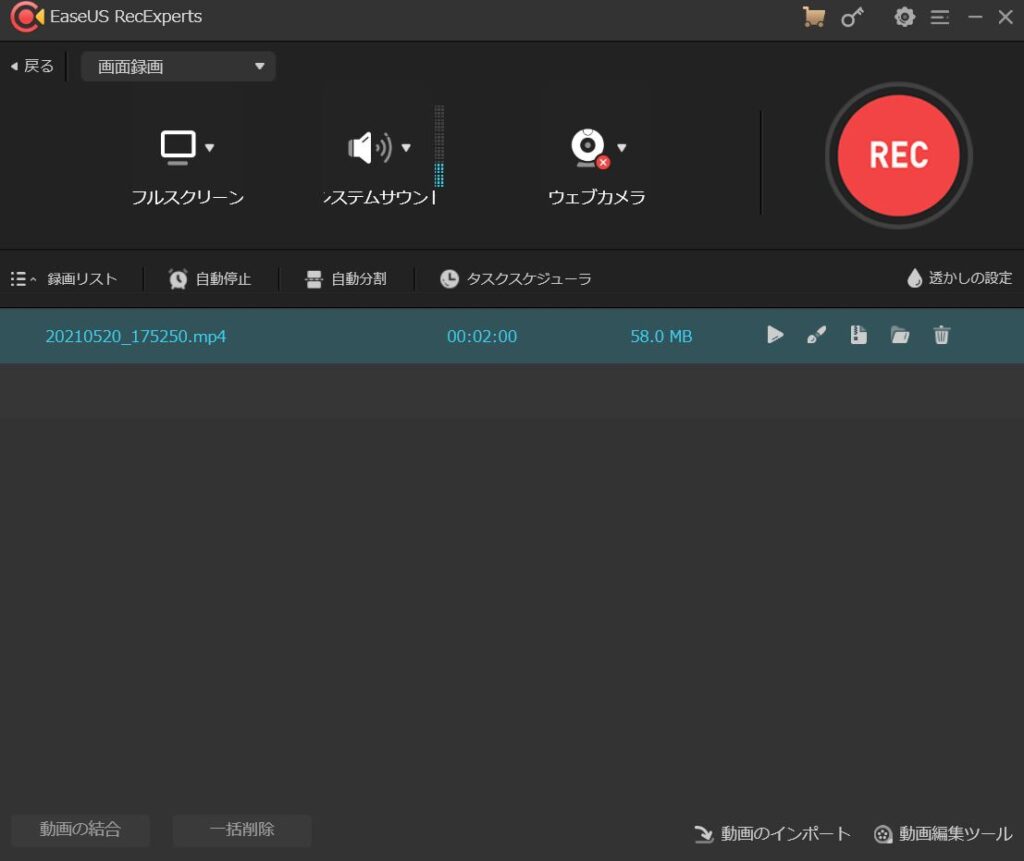Expand the fullscreen region dropdown arrow
The image size is (1024, 861).
210,148
